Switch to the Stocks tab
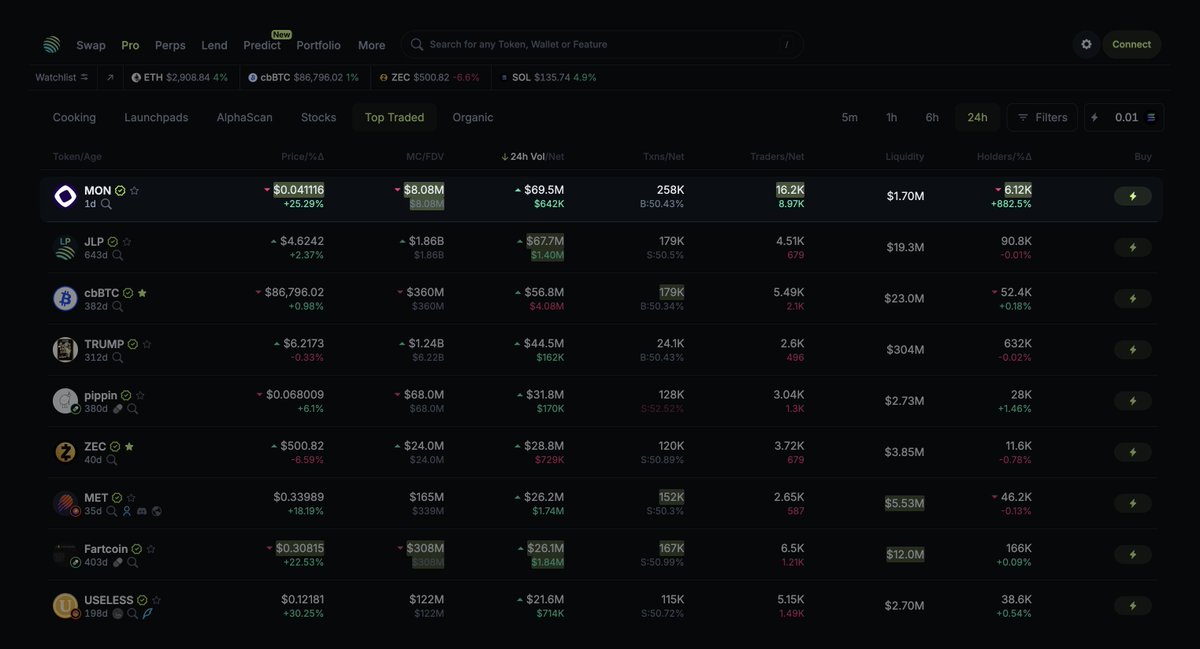This screenshot has height=649, width=1200. point(319,117)
